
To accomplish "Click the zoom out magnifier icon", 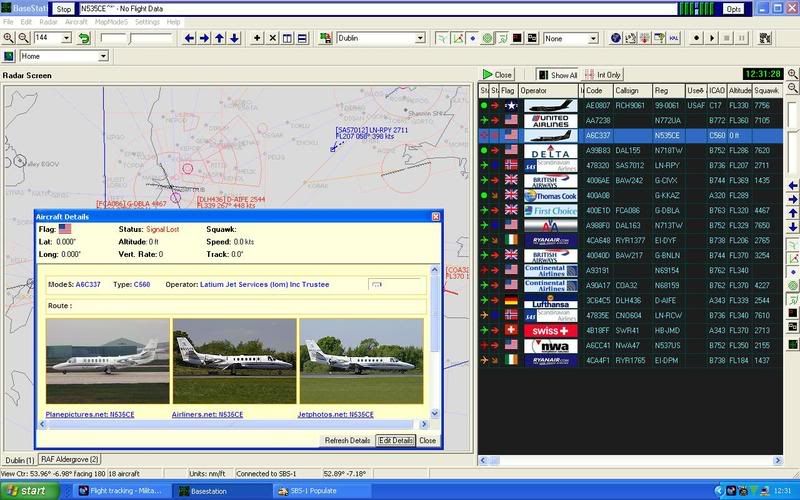I will pyautogui.click(x=23, y=38).
